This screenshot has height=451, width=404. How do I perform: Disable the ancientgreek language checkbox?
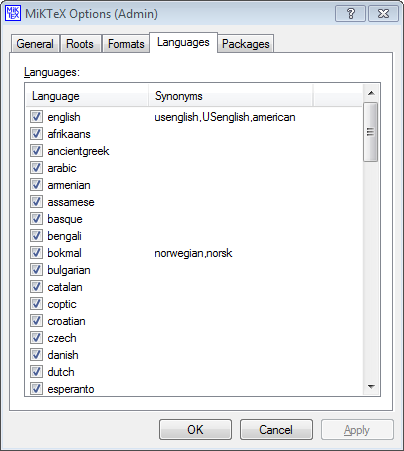coord(36,151)
